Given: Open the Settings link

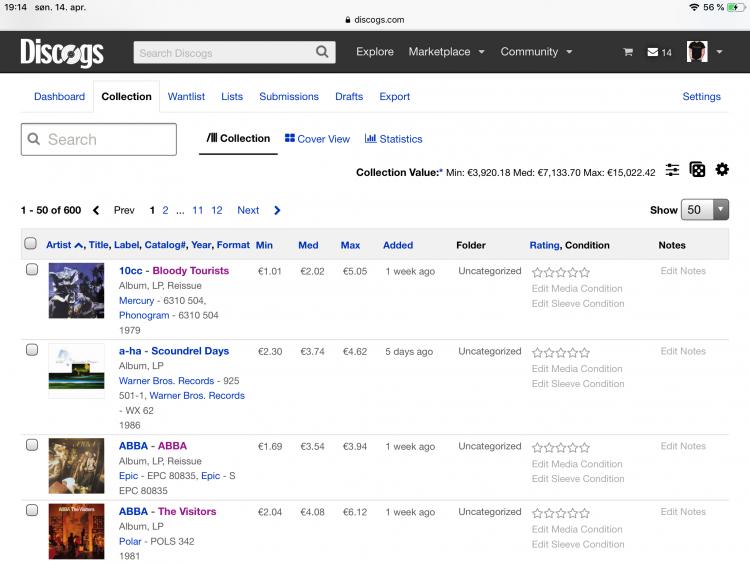Looking at the screenshot, I should point(701,96).
